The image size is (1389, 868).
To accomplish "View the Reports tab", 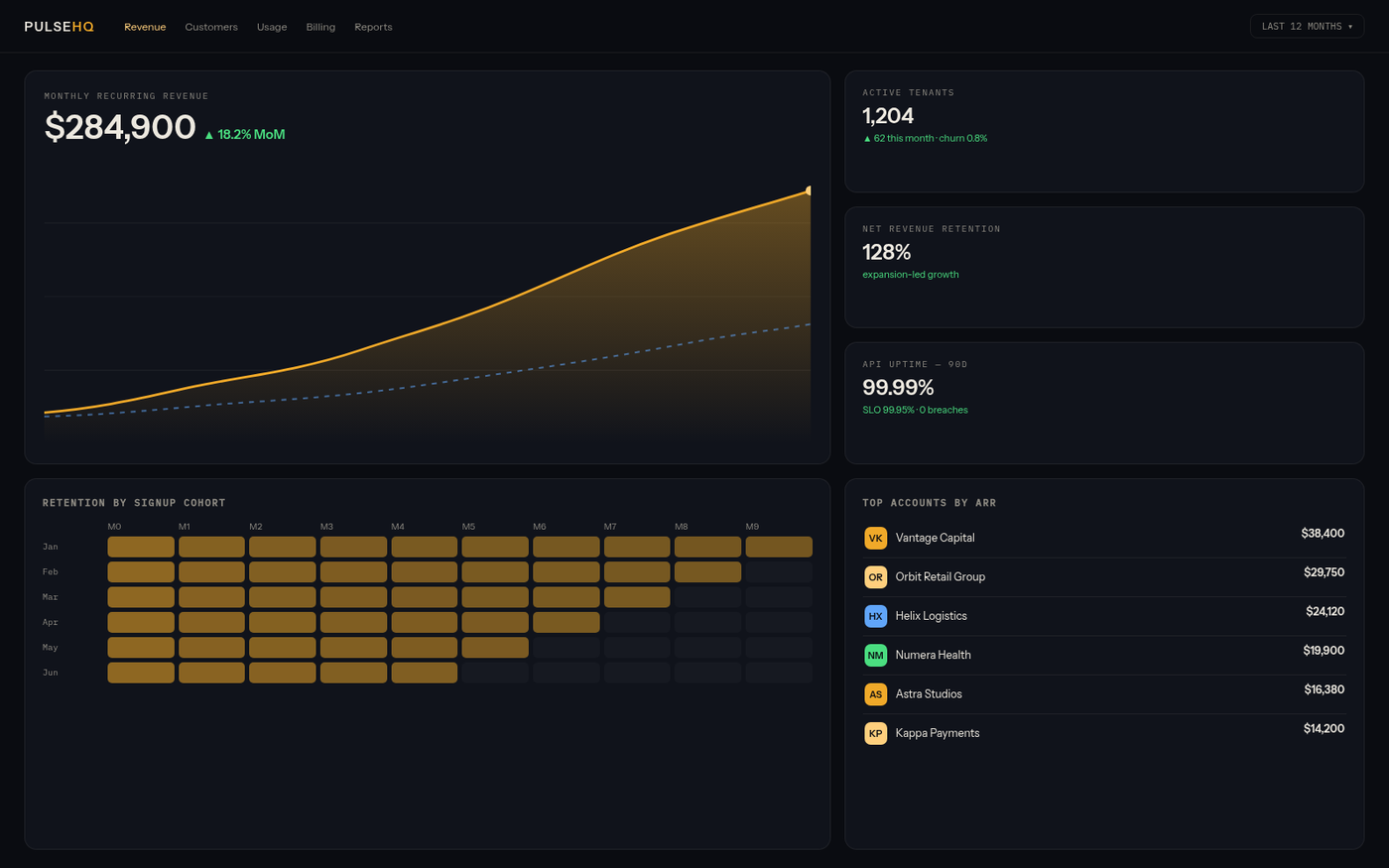I will tap(373, 27).
